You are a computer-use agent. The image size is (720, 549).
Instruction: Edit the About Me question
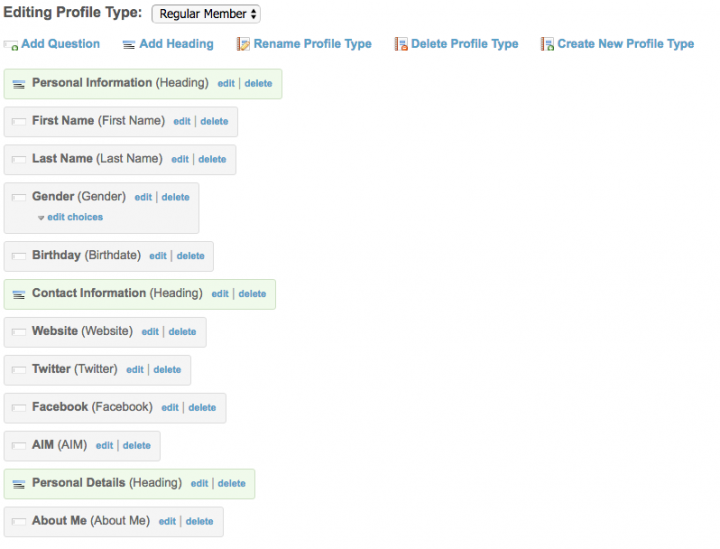167,521
